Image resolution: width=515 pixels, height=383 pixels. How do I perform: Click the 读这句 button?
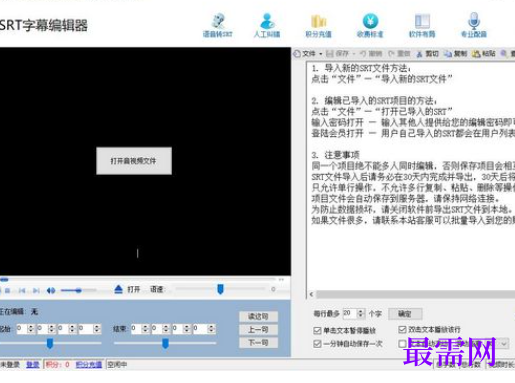pyautogui.click(x=258, y=316)
